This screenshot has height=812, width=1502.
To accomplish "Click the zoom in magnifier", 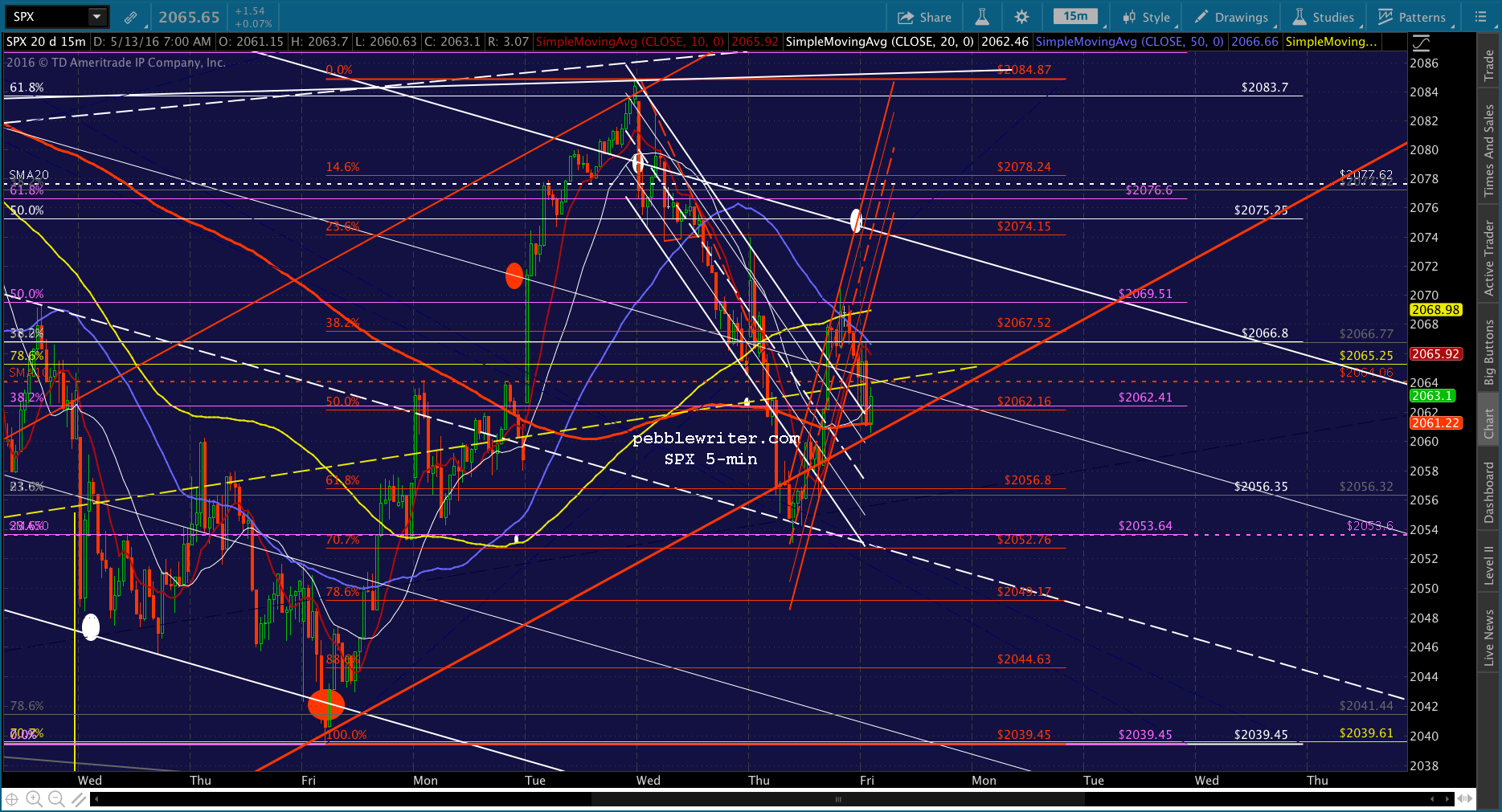I will pos(34,798).
